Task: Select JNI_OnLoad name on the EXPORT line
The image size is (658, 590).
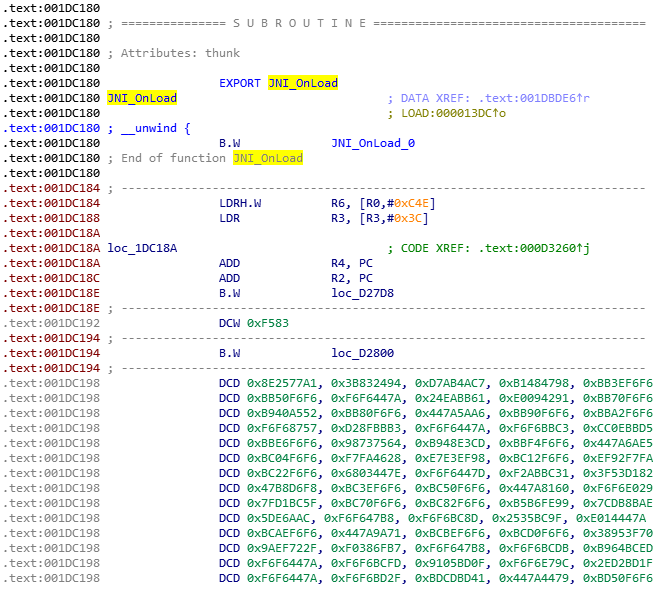Action: click(x=303, y=83)
